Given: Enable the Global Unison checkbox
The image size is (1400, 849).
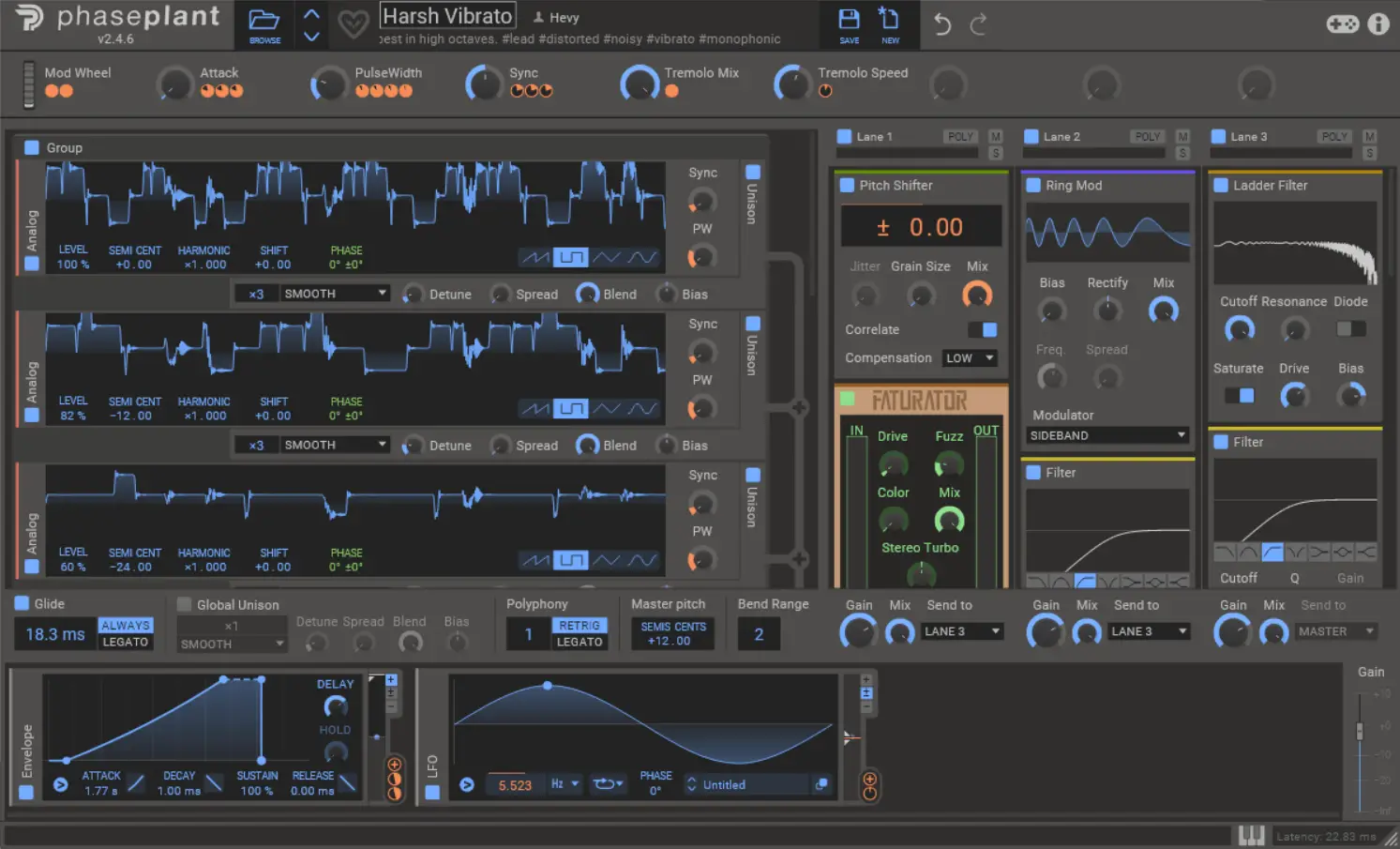Looking at the screenshot, I should pos(184,604).
